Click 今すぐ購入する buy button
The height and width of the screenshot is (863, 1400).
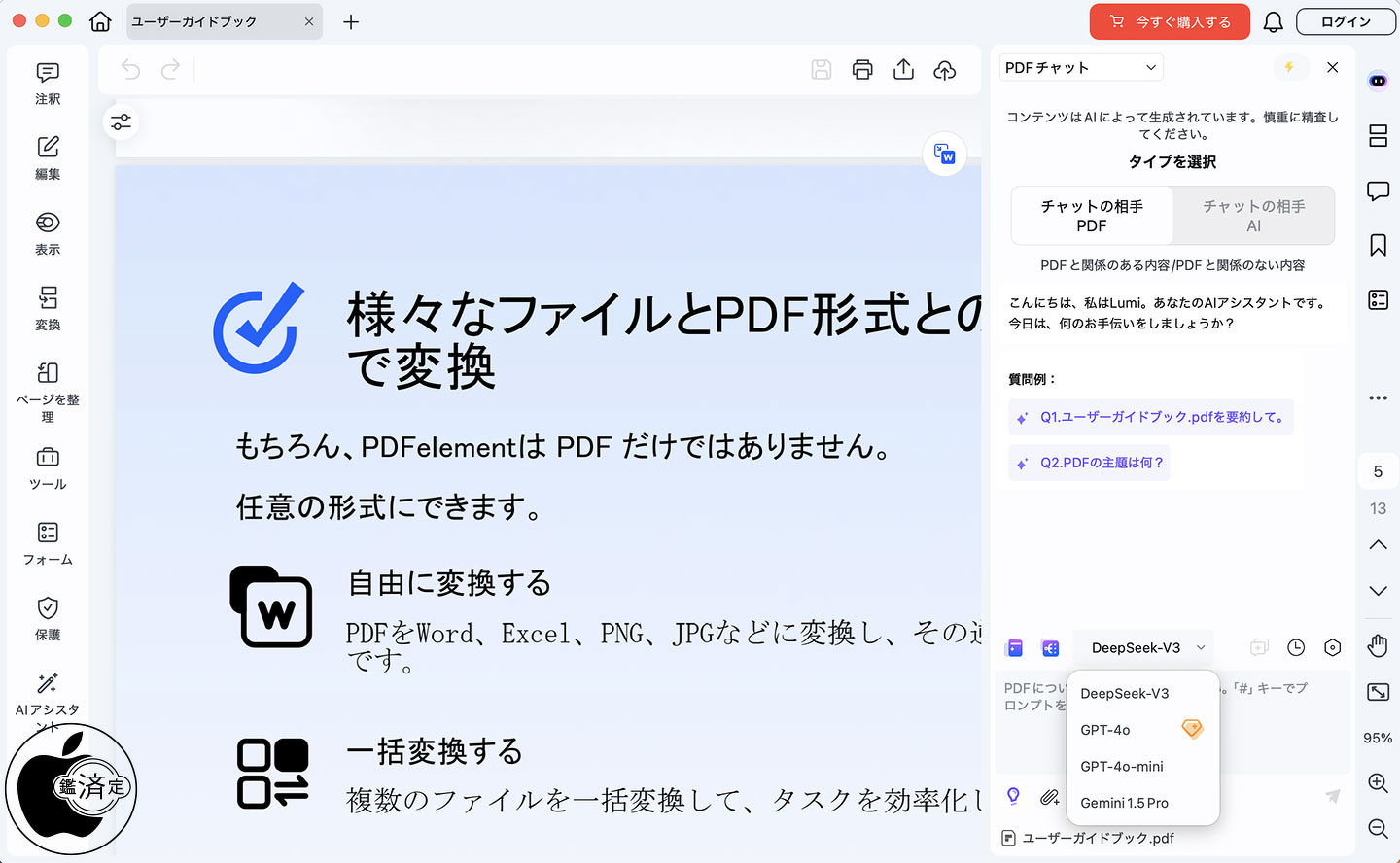[x=1171, y=21]
